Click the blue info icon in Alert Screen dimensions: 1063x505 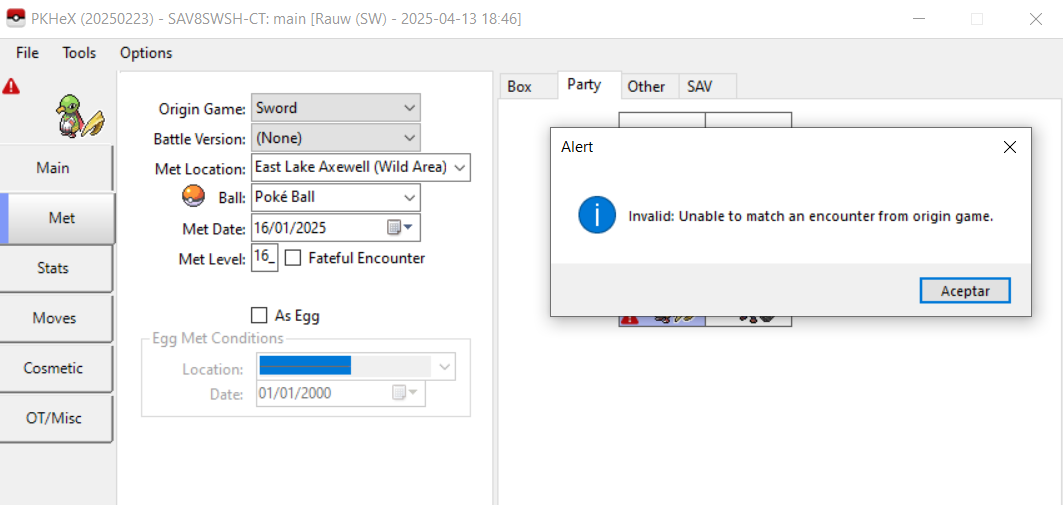tap(597, 215)
